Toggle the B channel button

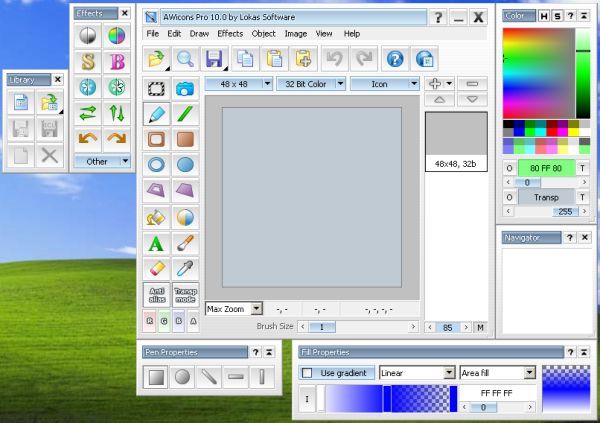pyautogui.click(x=179, y=321)
